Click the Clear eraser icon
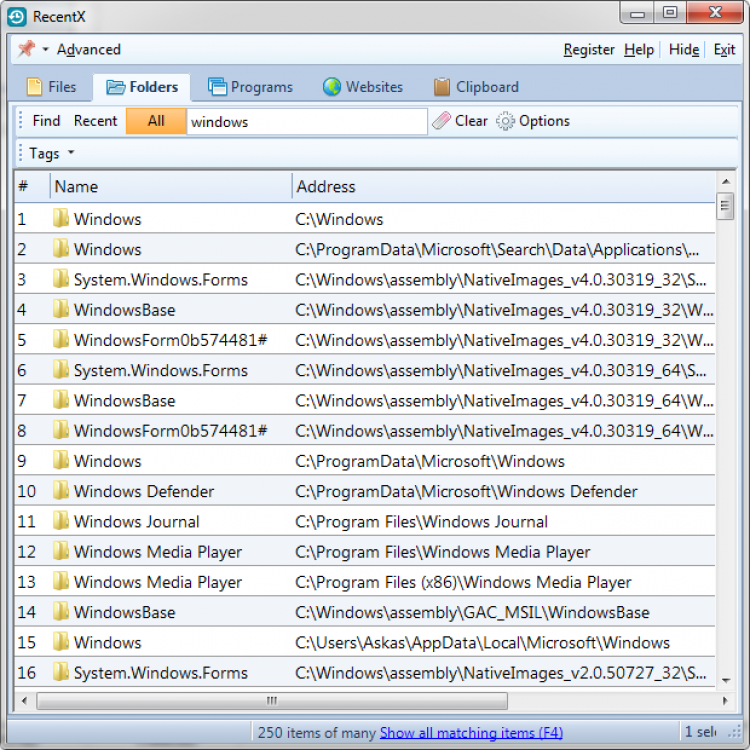Image resolution: width=750 pixels, height=750 pixels. [x=441, y=121]
